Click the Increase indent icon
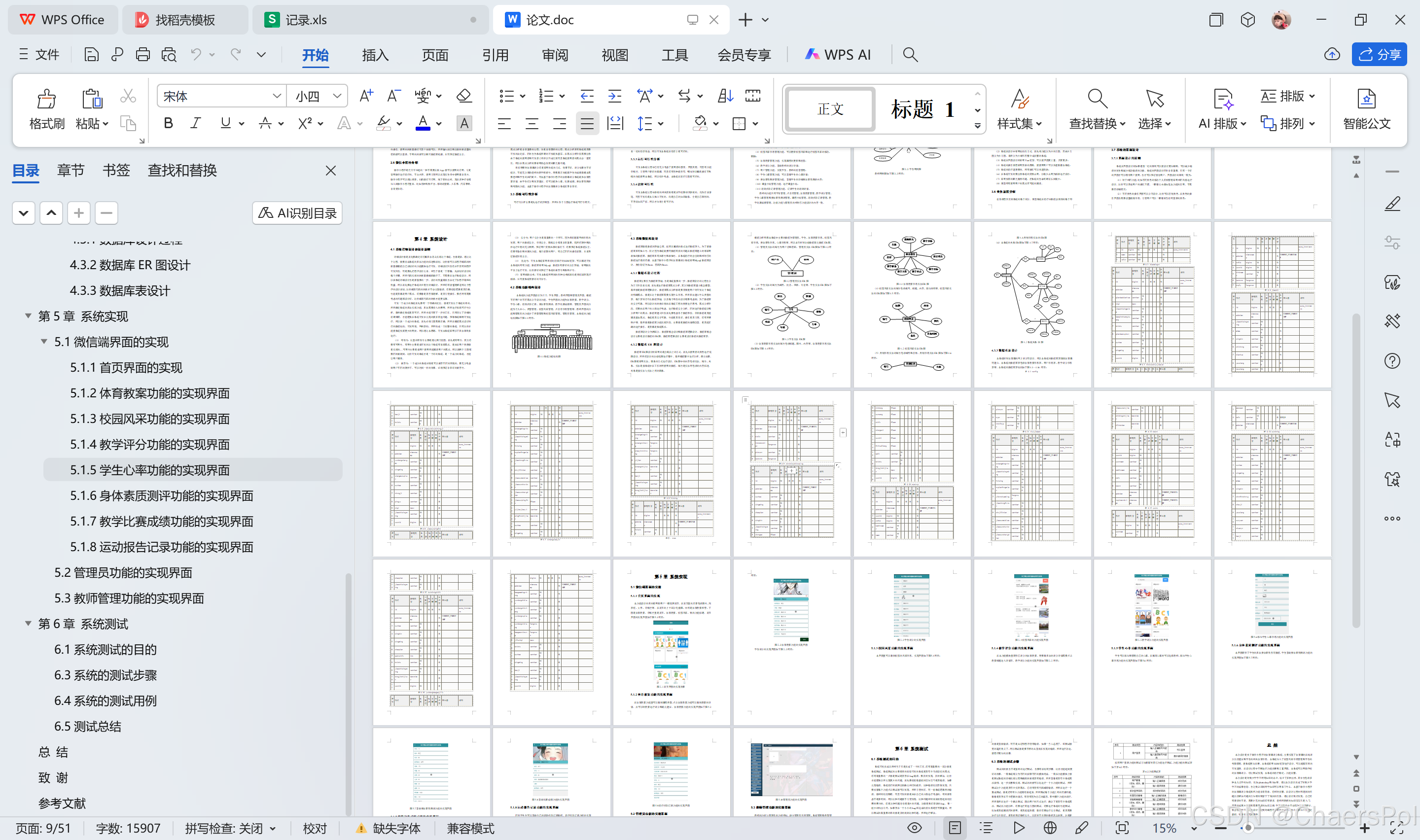The height and width of the screenshot is (840, 1420). (614, 96)
